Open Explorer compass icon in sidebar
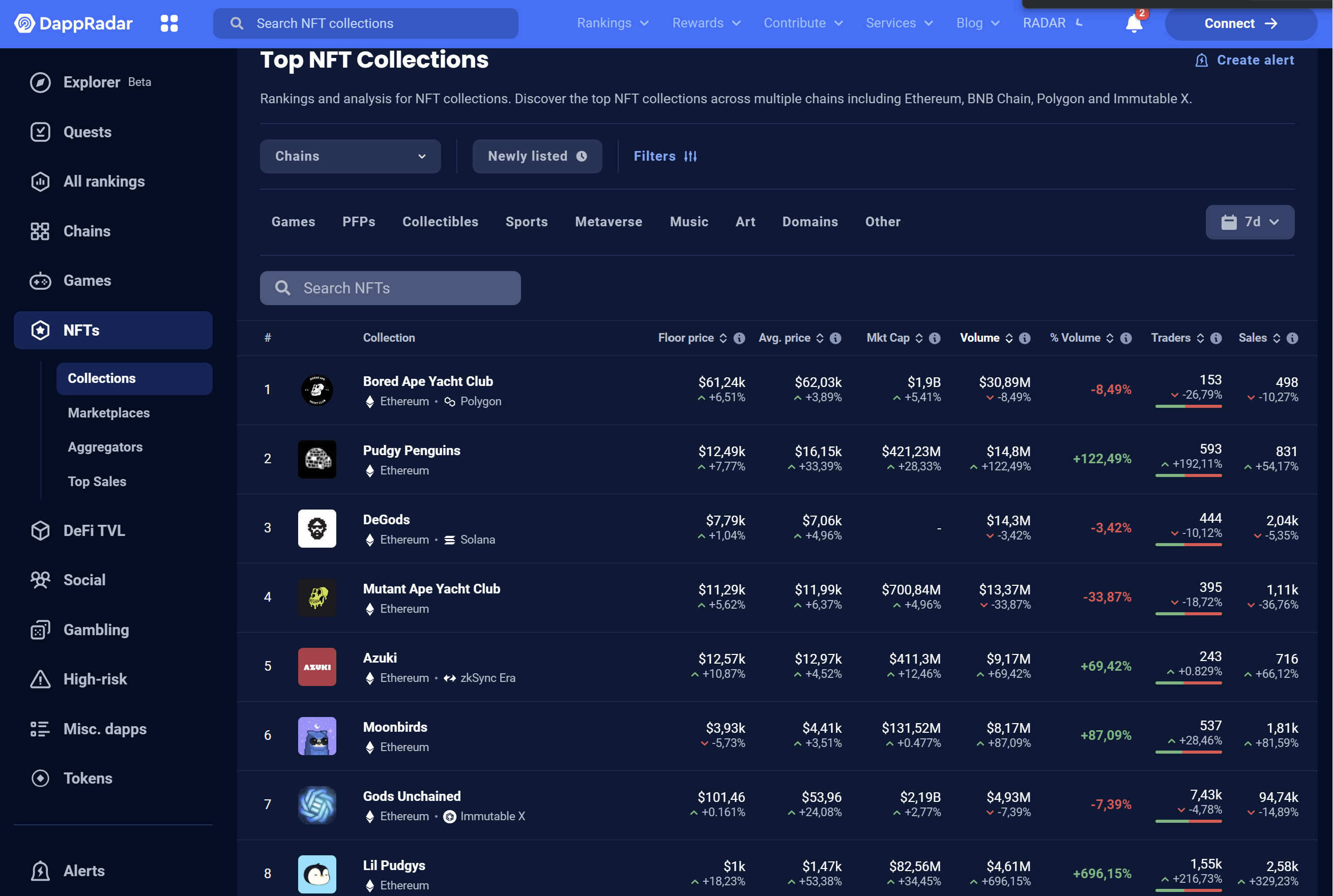This screenshot has height=896, width=1333. point(40,82)
